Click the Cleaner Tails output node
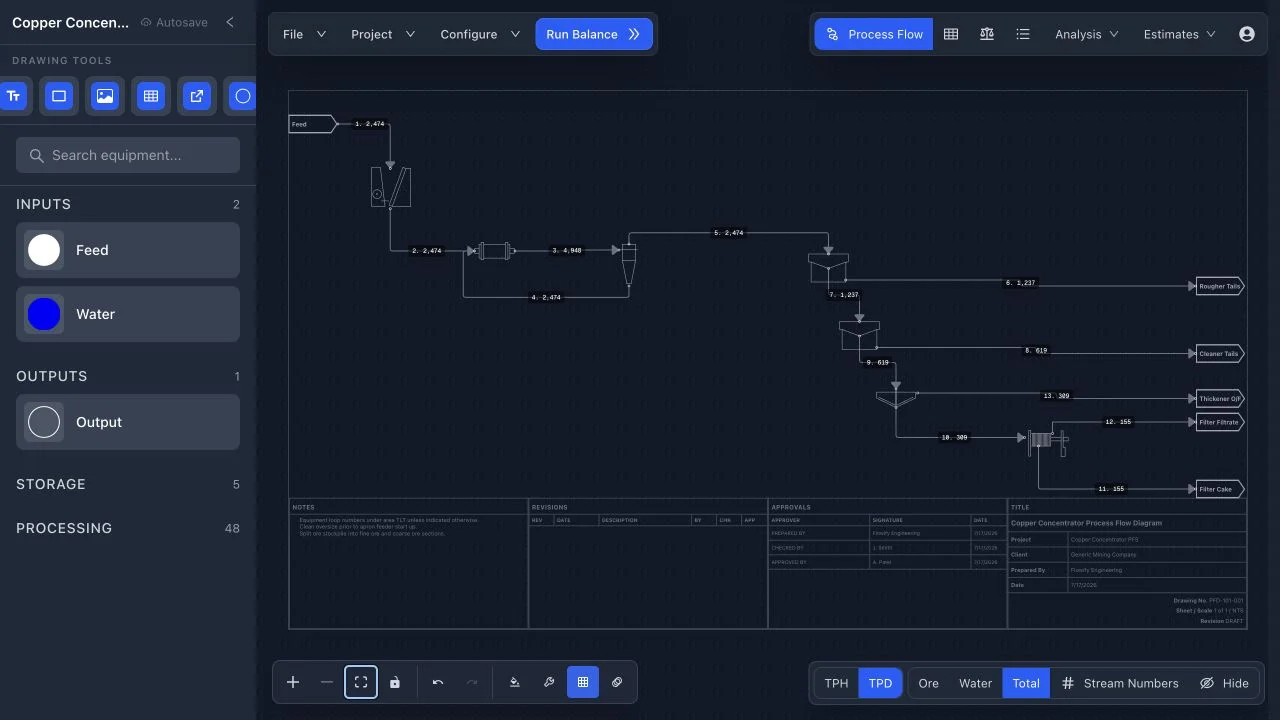 tap(1220, 353)
